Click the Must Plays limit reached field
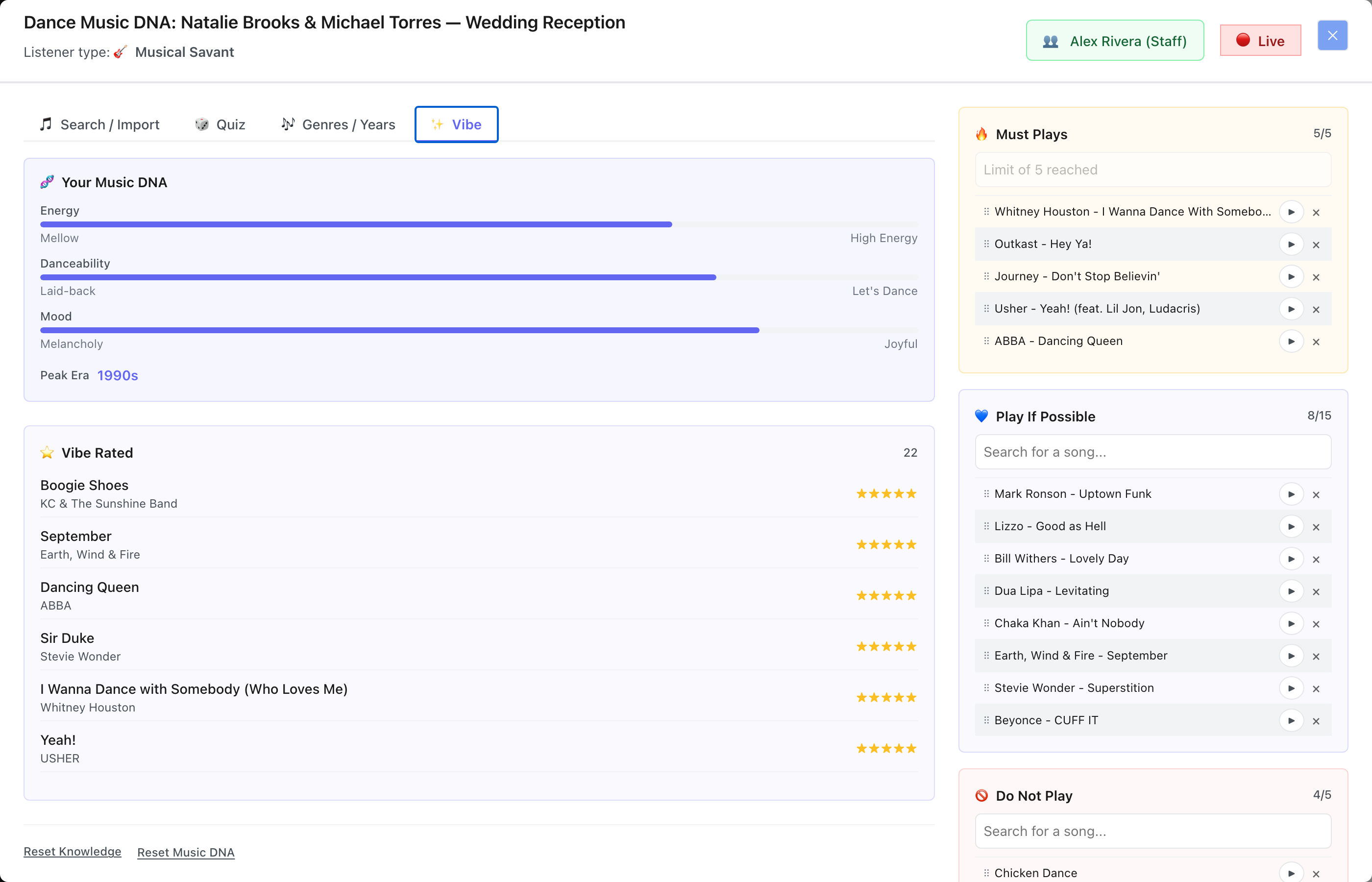The width and height of the screenshot is (1372, 882). [x=1152, y=170]
